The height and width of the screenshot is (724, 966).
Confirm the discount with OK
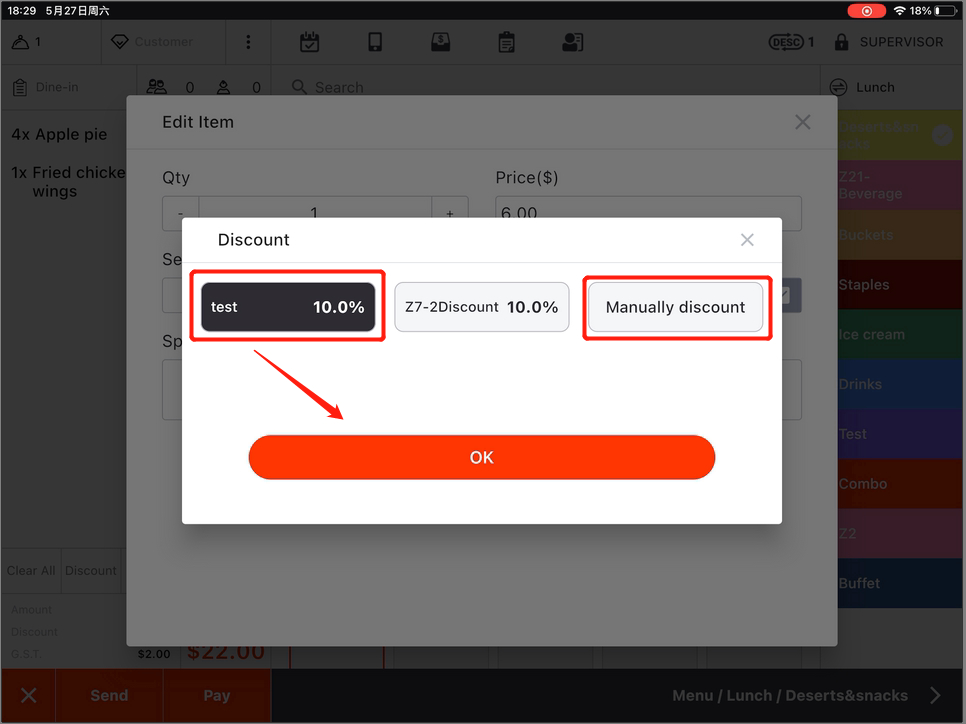[481, 457]
